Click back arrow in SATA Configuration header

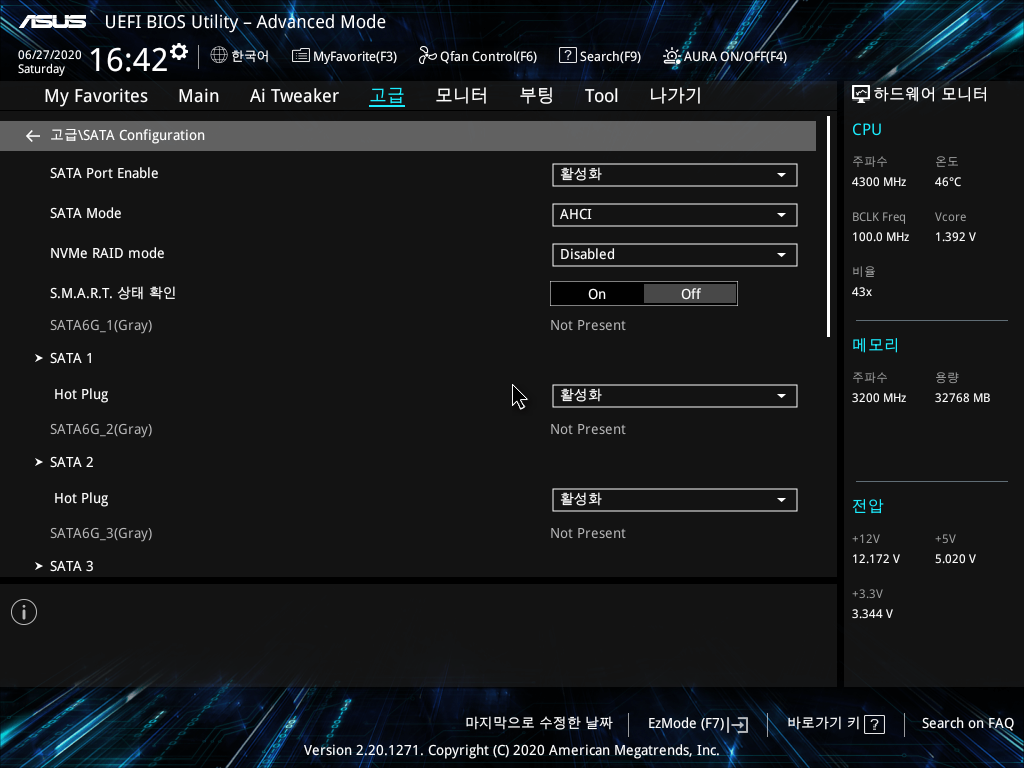pos(33,136)
